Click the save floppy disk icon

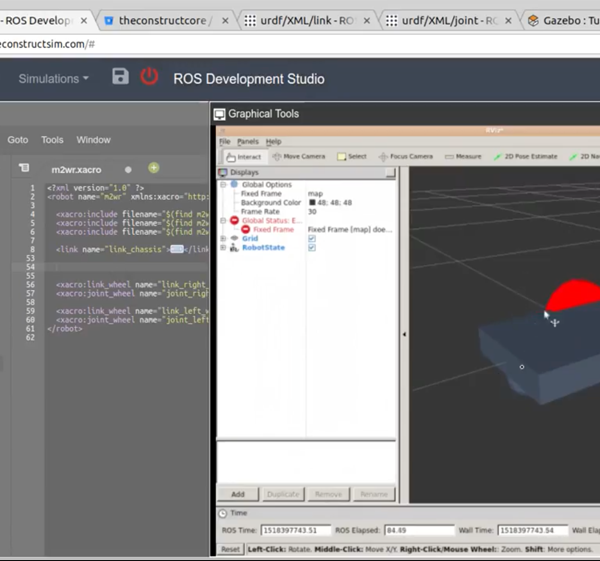[120, 77]
